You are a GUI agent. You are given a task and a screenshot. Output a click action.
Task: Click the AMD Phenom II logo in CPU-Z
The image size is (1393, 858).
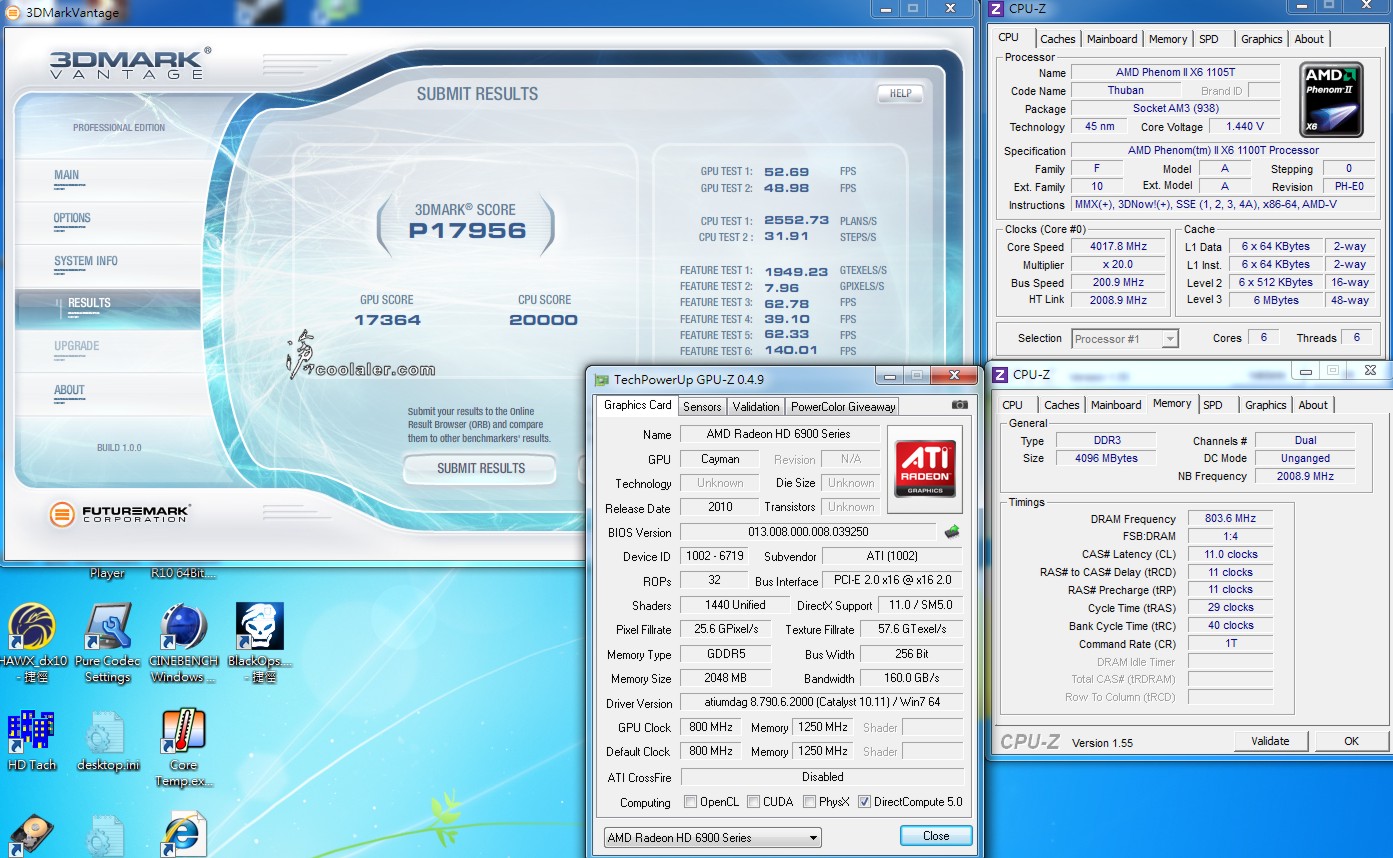tap(1331, 99)
